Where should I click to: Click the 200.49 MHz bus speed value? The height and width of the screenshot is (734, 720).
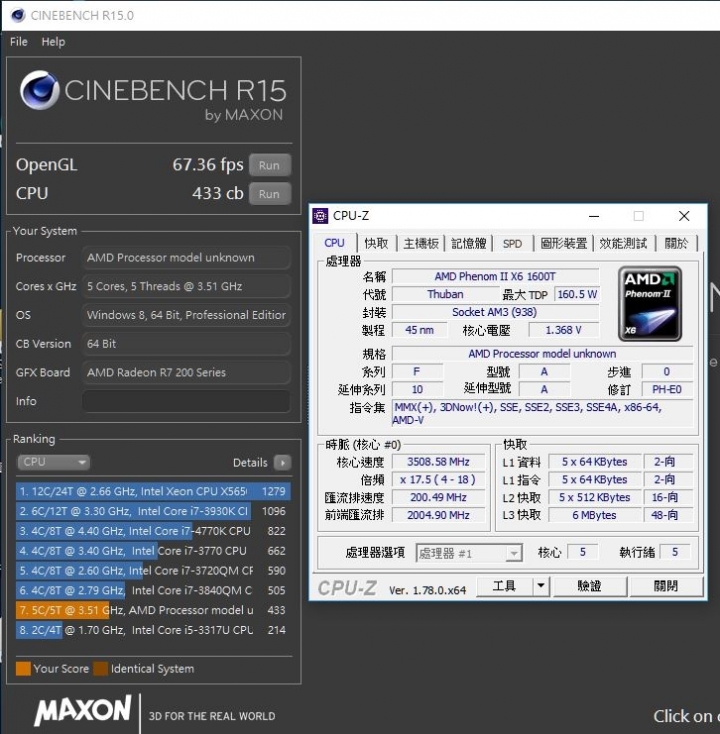point(438,497)
